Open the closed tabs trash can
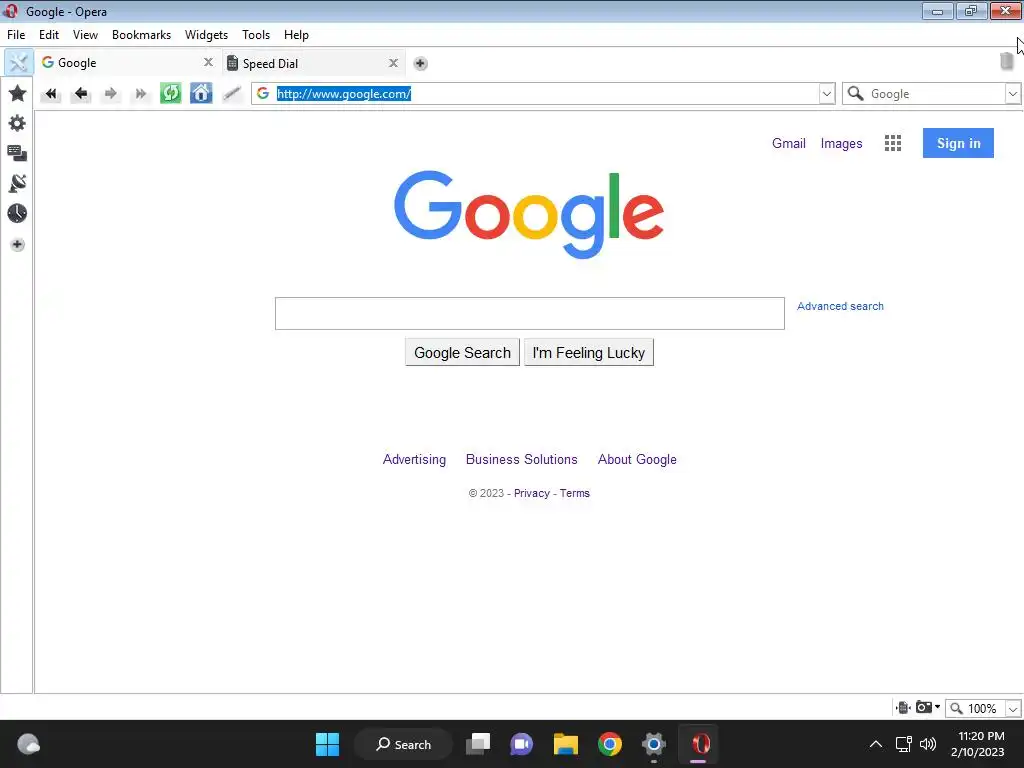Image resolution: width=1024 pixels, height=768 pixels. tap(1006, 61)
